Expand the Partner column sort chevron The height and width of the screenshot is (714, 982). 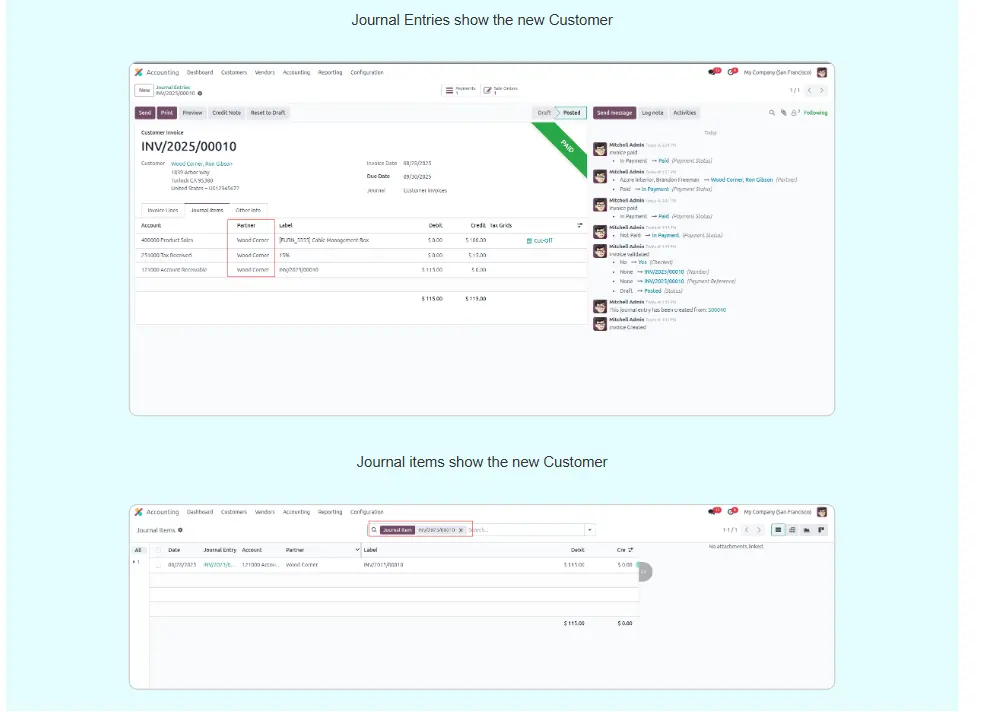358,550
